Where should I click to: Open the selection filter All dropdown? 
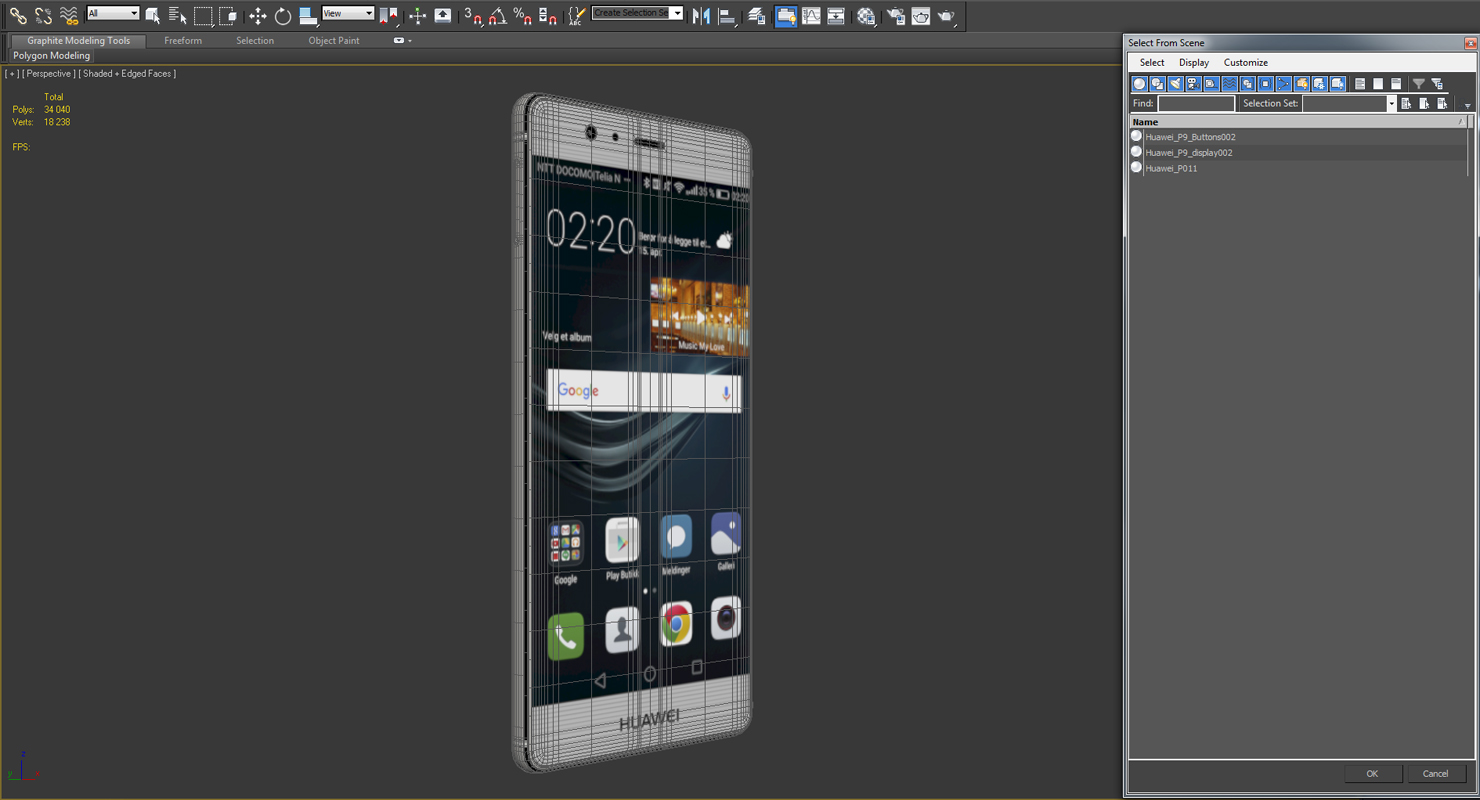point(113,13)
